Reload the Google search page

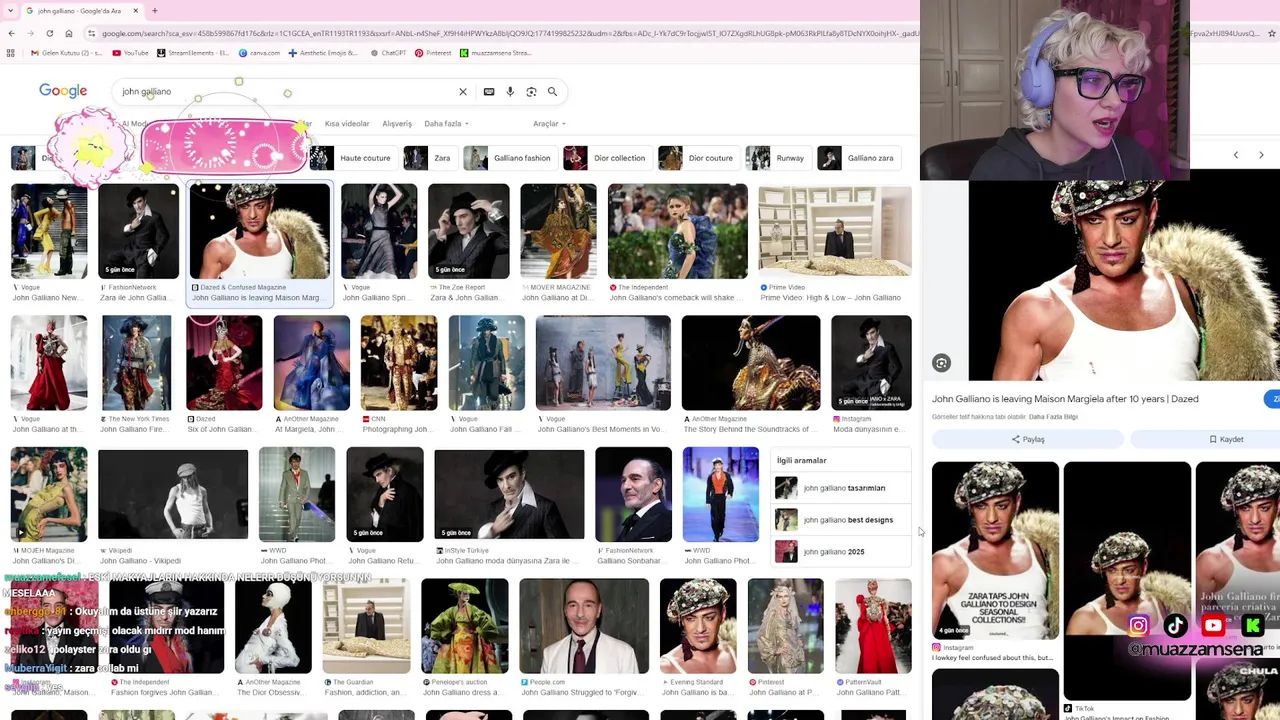[x=49, y=33]
